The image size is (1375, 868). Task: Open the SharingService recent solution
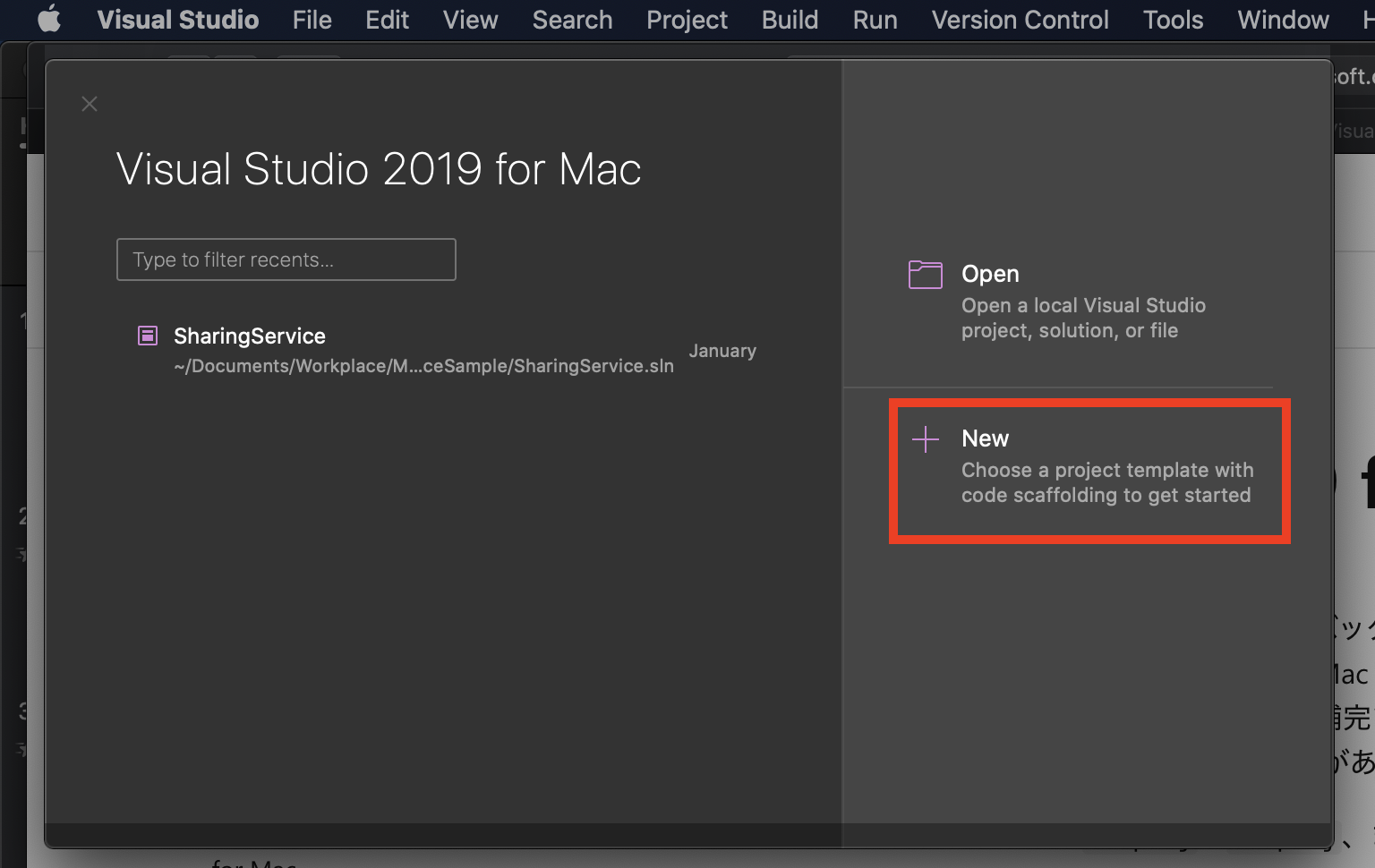pyautogui.click(x=447, y=350)
